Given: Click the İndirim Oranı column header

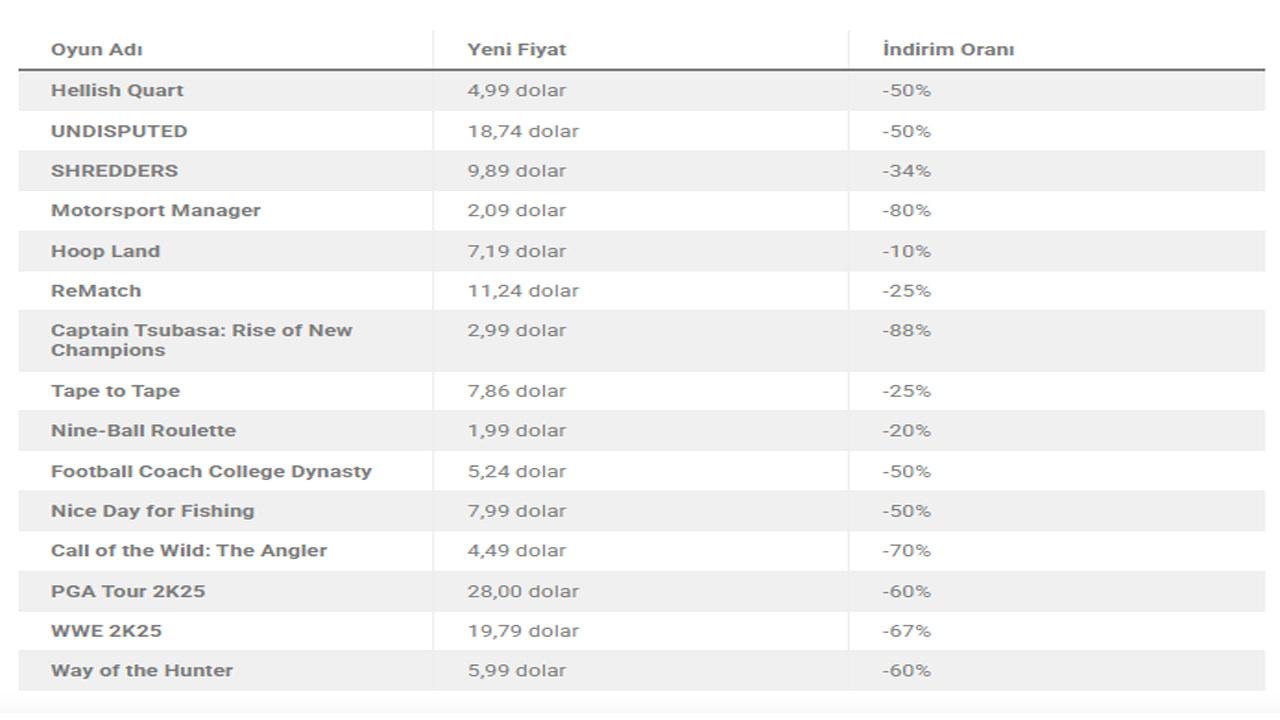Looking at the screenshot, I should (948, 49).
